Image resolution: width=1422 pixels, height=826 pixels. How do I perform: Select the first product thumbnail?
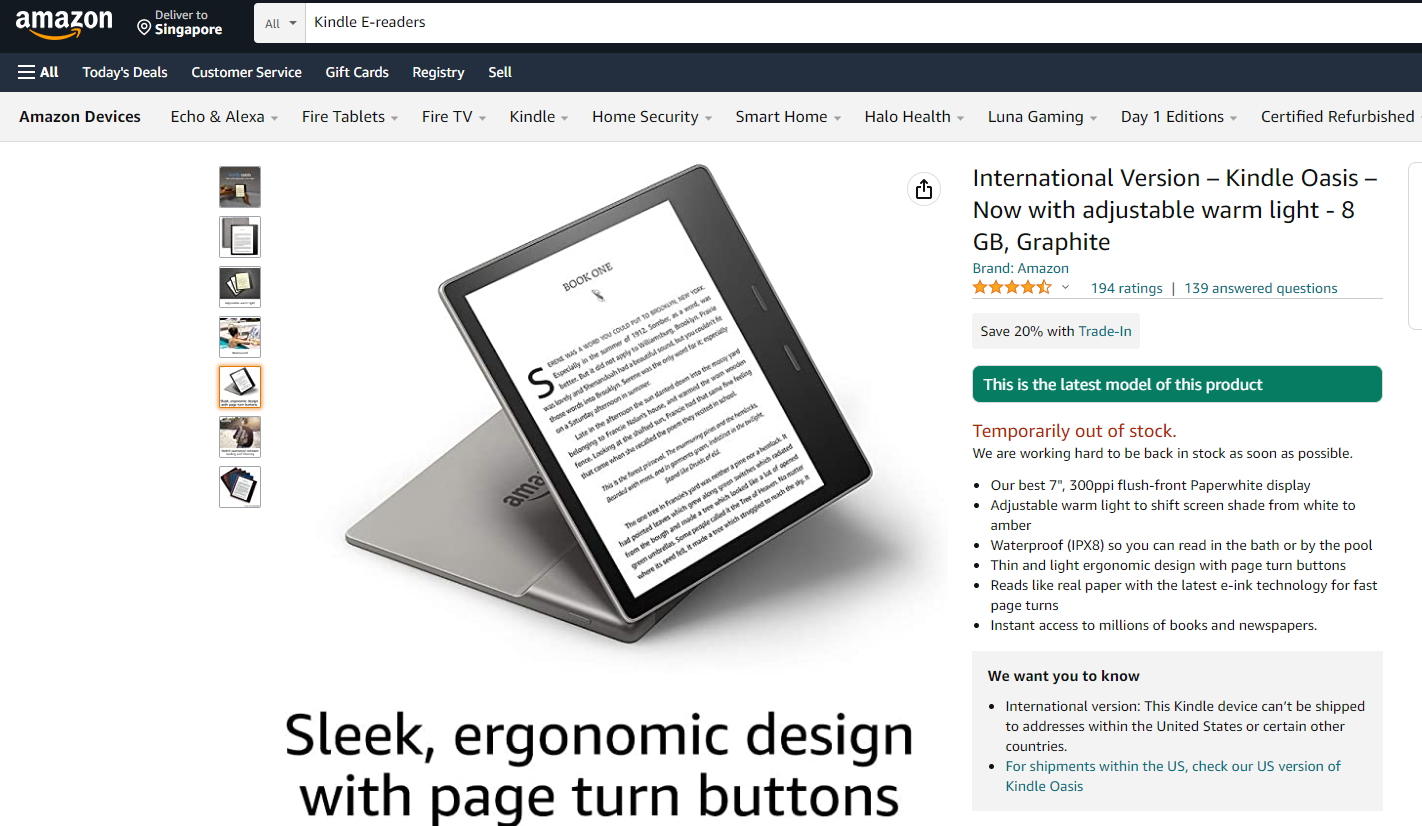point(240,187)
